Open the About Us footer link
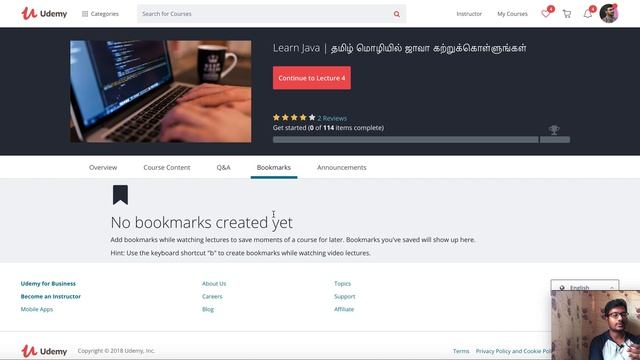640x360 pixels. [214, 284]
